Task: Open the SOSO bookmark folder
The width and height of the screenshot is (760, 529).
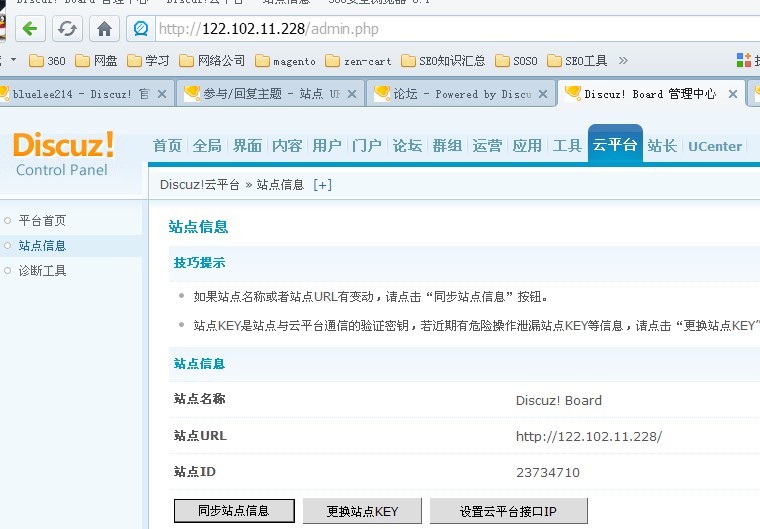Action: click(x=516, y=61)
